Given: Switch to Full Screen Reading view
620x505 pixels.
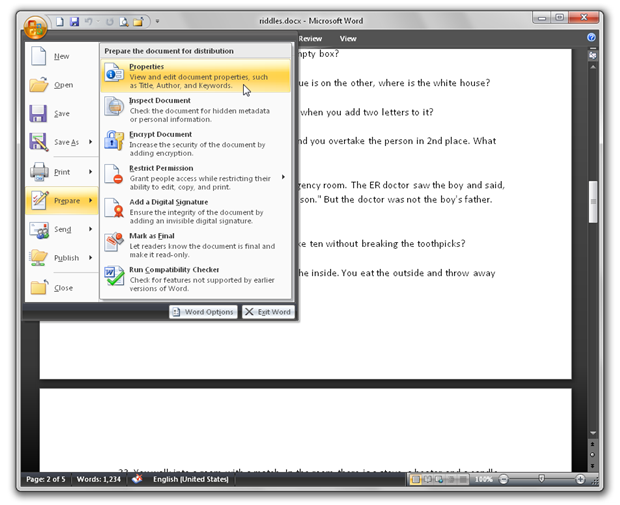Looking at the screenshot, I should [x=427, y=480].
